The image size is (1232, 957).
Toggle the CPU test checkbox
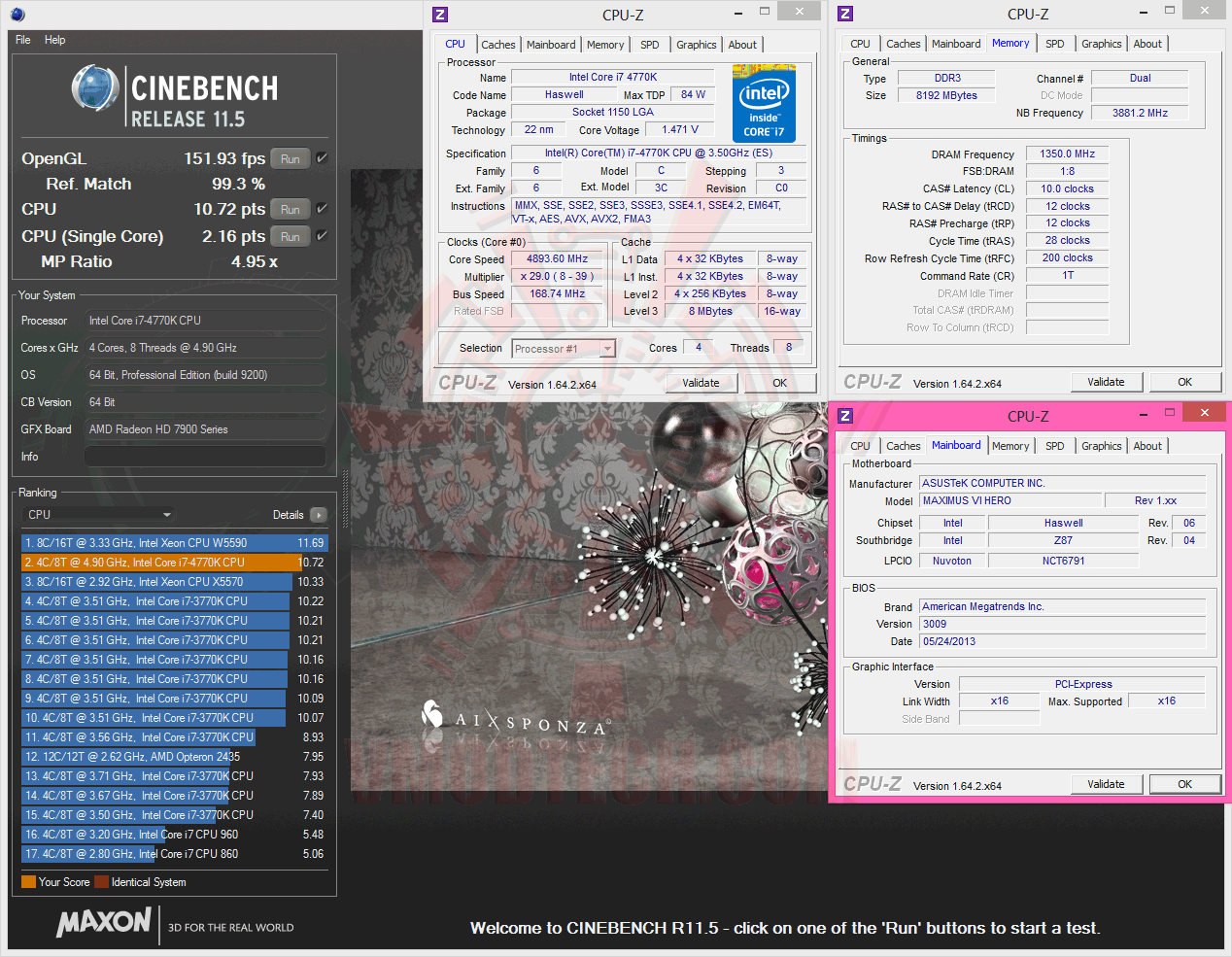[x=322, y=208]
